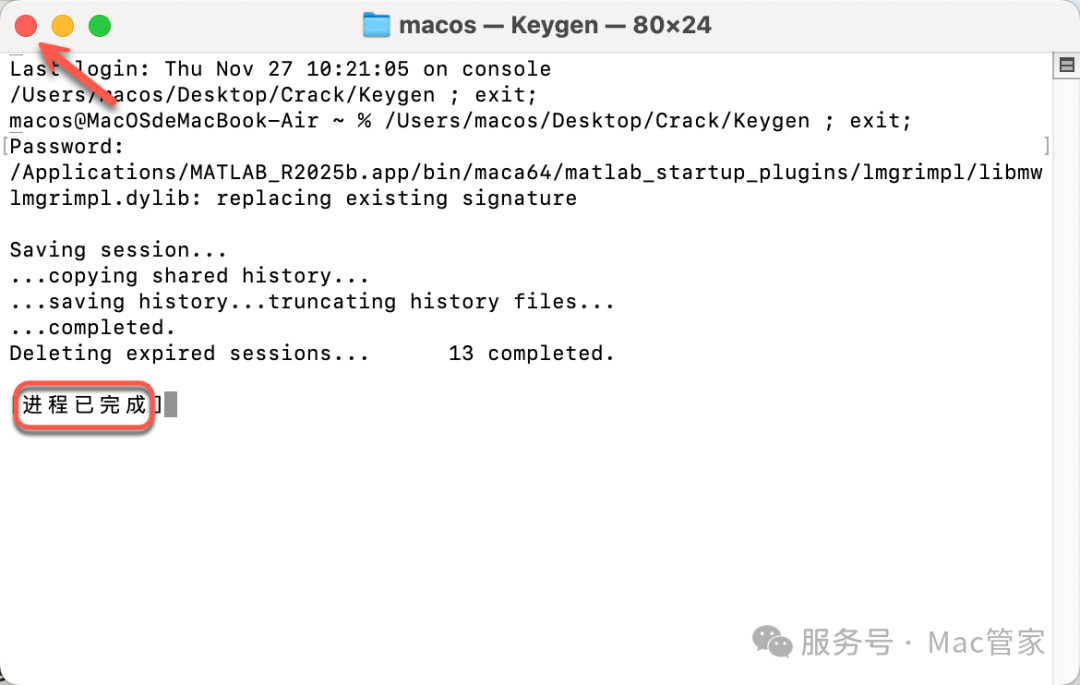The height and width of the screenshot is (685, 1080).
Task: Click the "truncating history files..." text
Action: pyautogui.click(x=441, y=302)
